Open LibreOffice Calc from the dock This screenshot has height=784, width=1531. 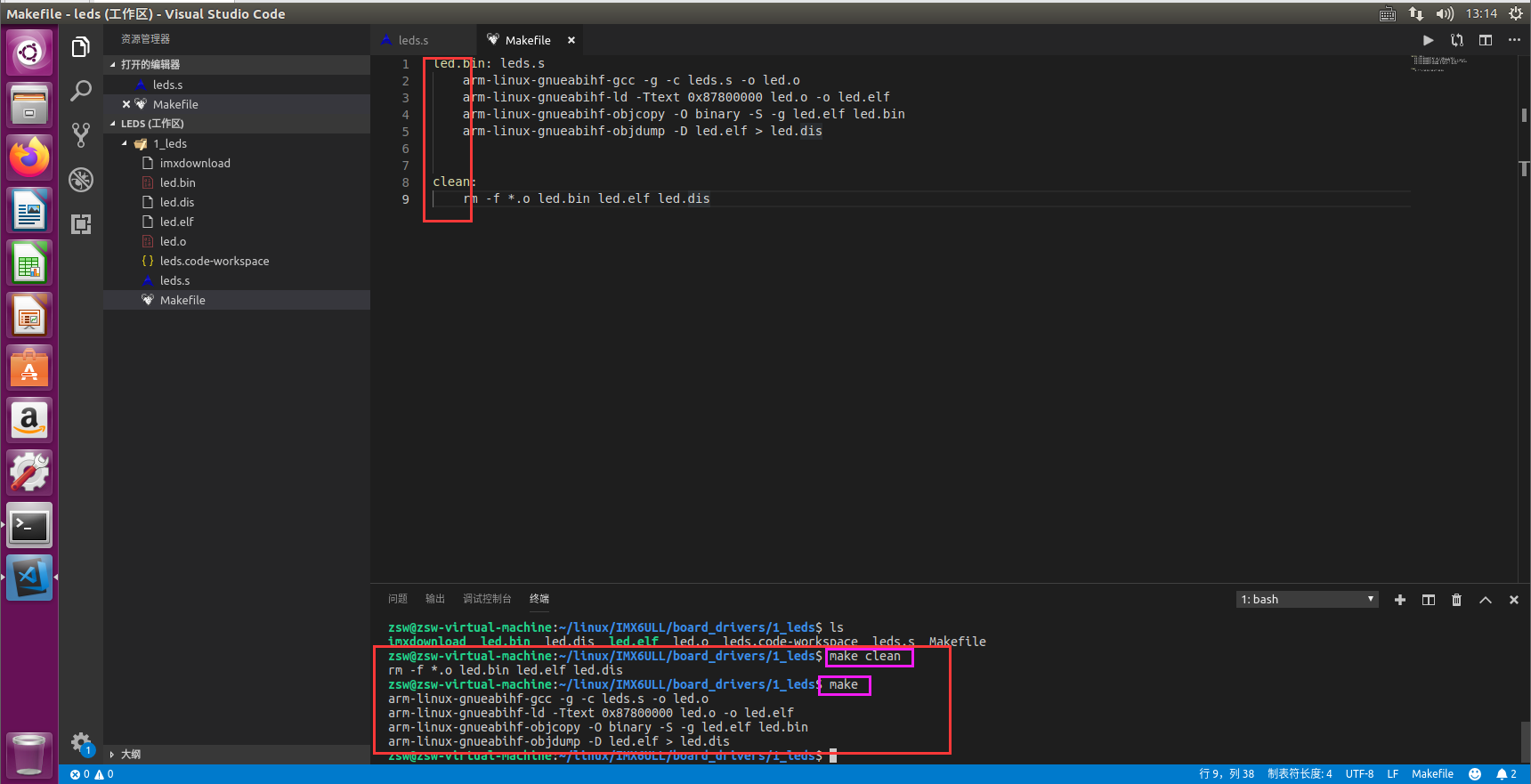click(29, 263)
